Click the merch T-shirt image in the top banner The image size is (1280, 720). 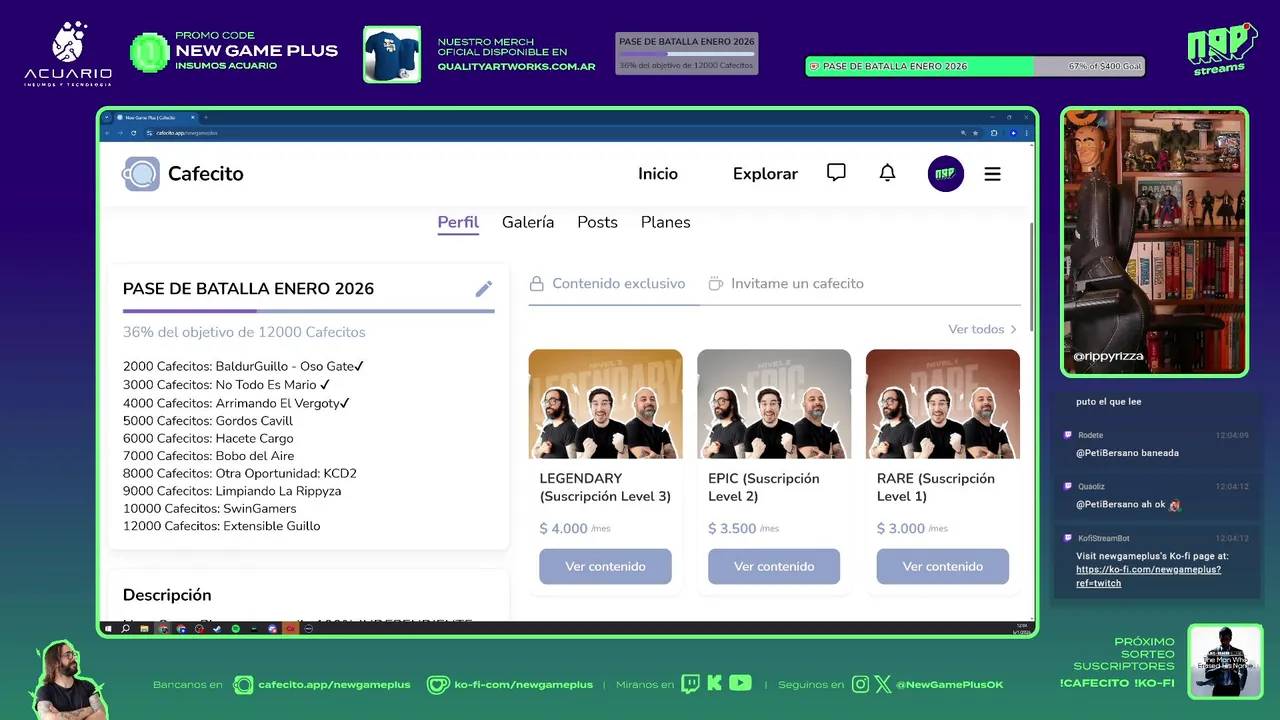pos(392,54)
